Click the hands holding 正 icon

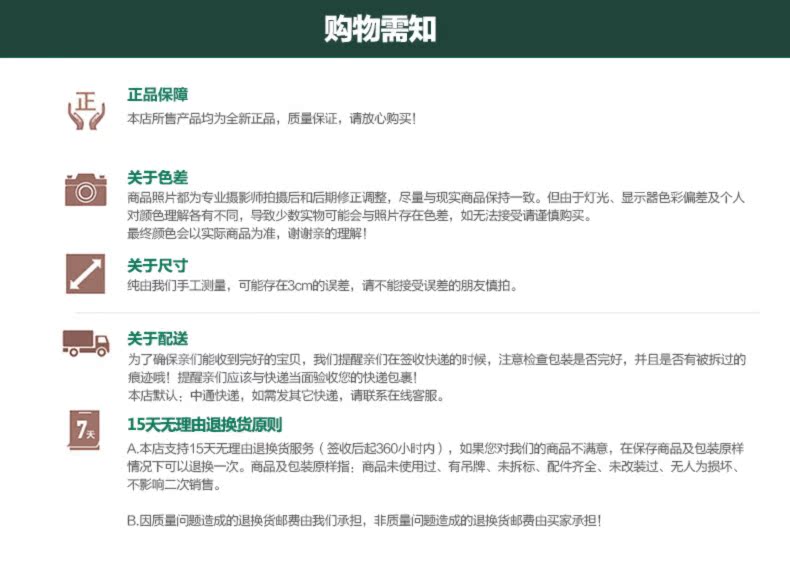click(86, 110)
